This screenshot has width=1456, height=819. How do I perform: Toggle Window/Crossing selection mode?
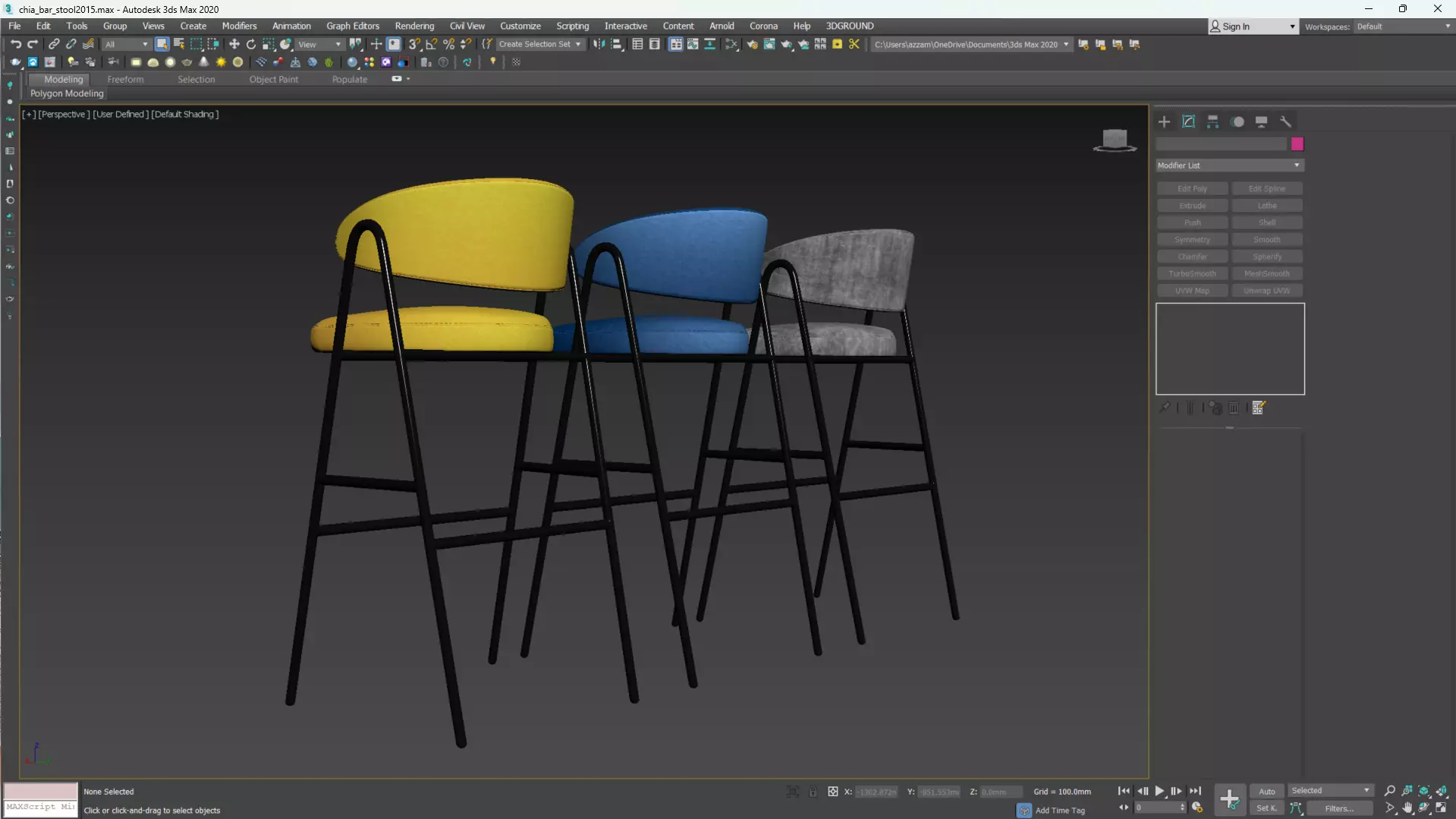[213, 44]
